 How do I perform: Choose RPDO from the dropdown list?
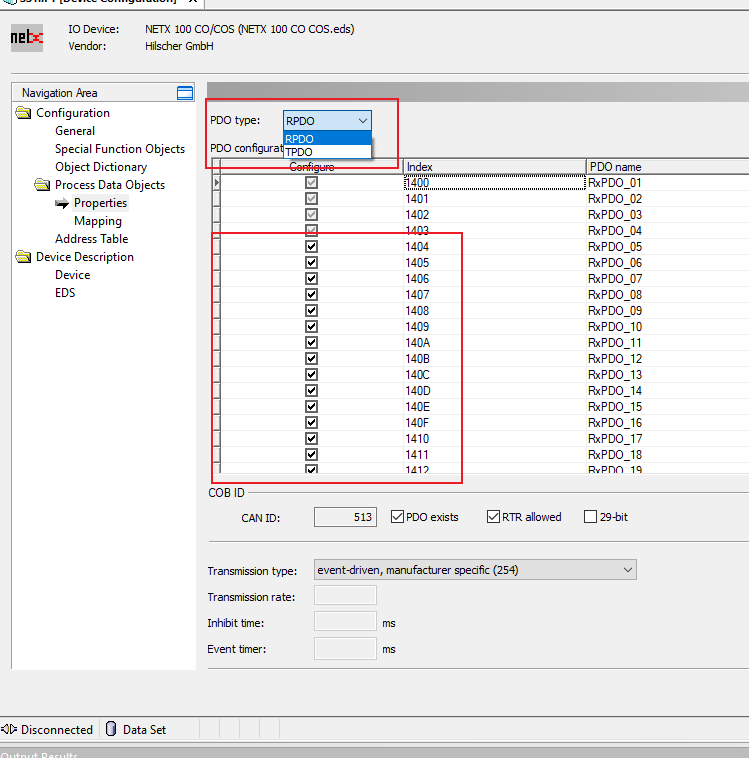pos(327,139)
